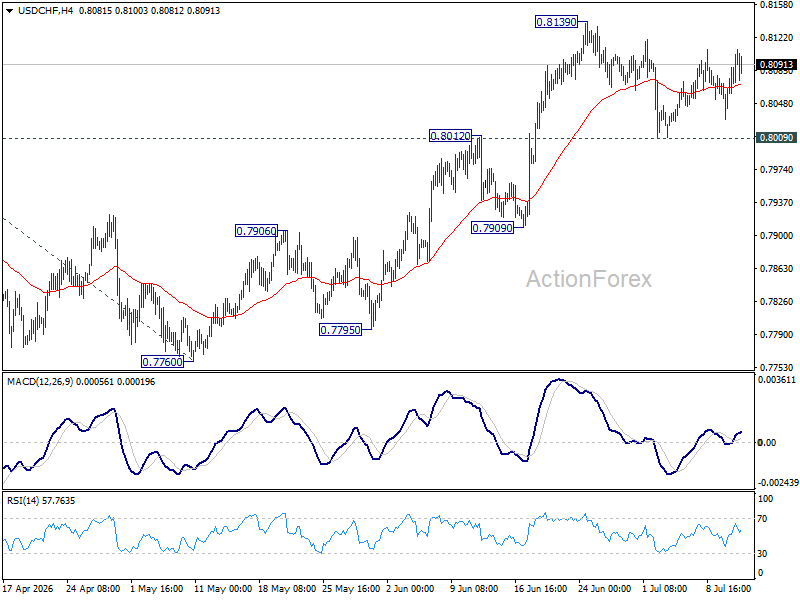Click the 0.80120 price label

[450, 136]
